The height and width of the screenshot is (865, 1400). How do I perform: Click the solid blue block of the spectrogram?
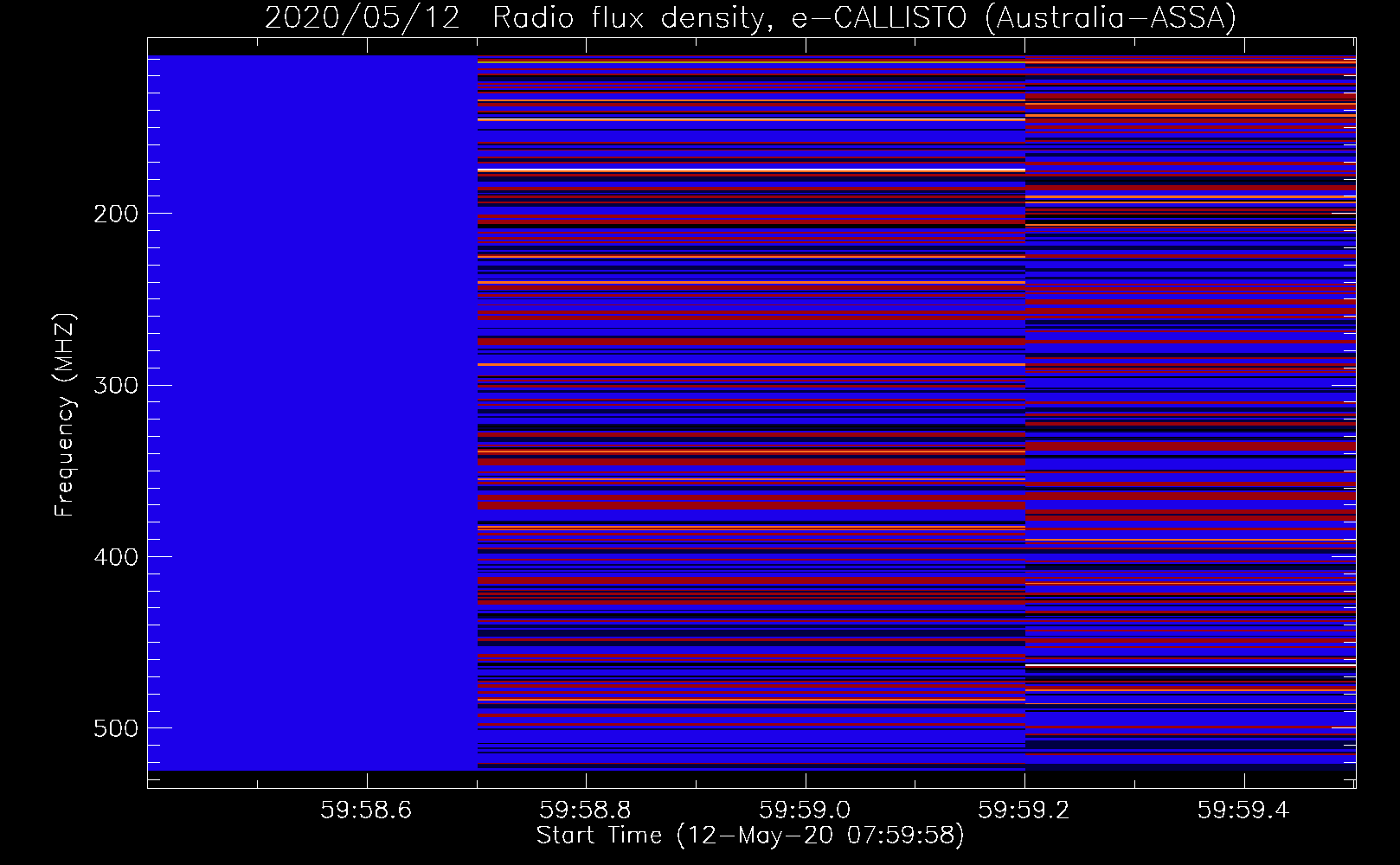[312, 413]
